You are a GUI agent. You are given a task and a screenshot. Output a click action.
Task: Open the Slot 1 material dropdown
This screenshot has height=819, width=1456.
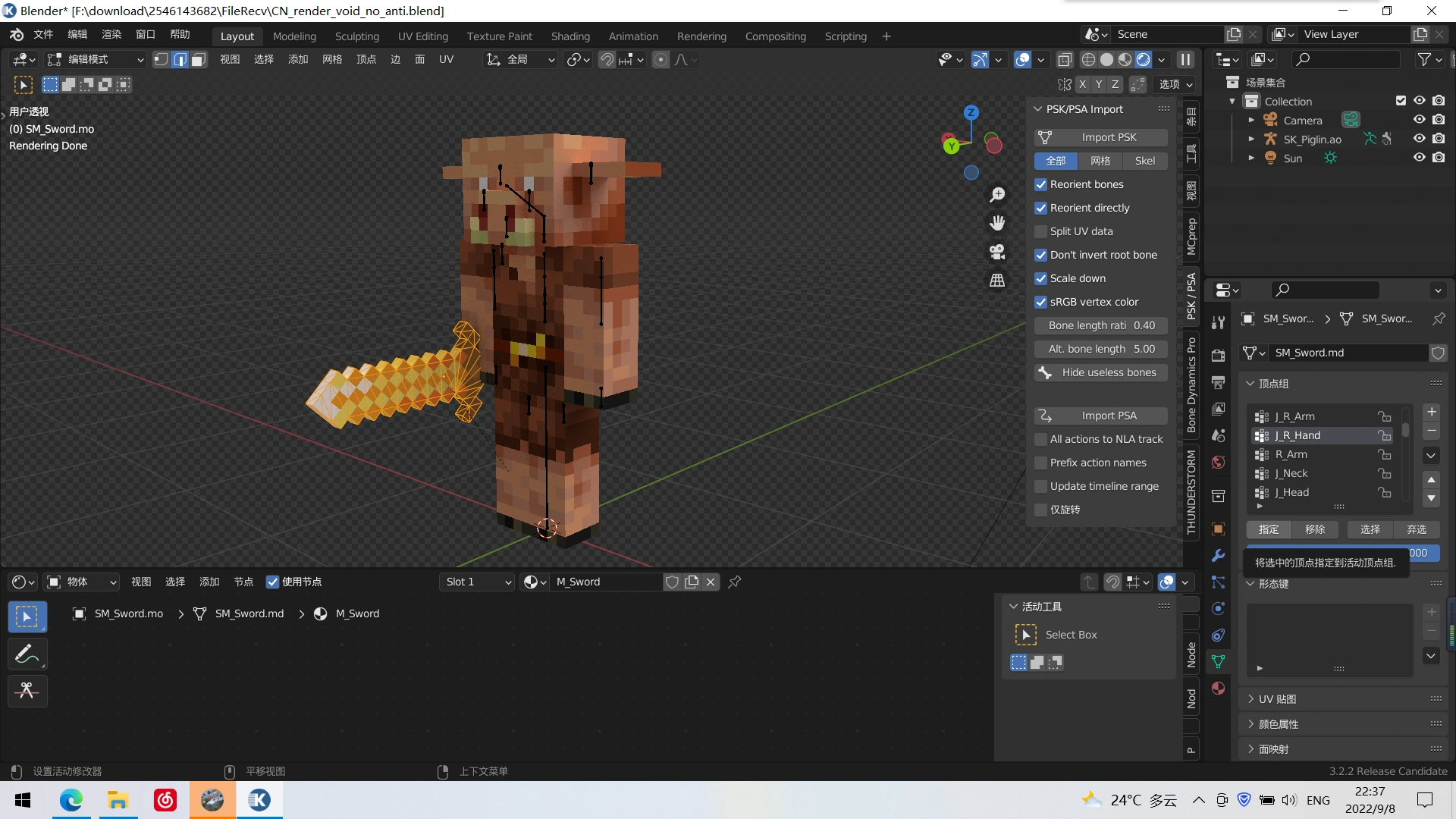click(x=478, y=582)
